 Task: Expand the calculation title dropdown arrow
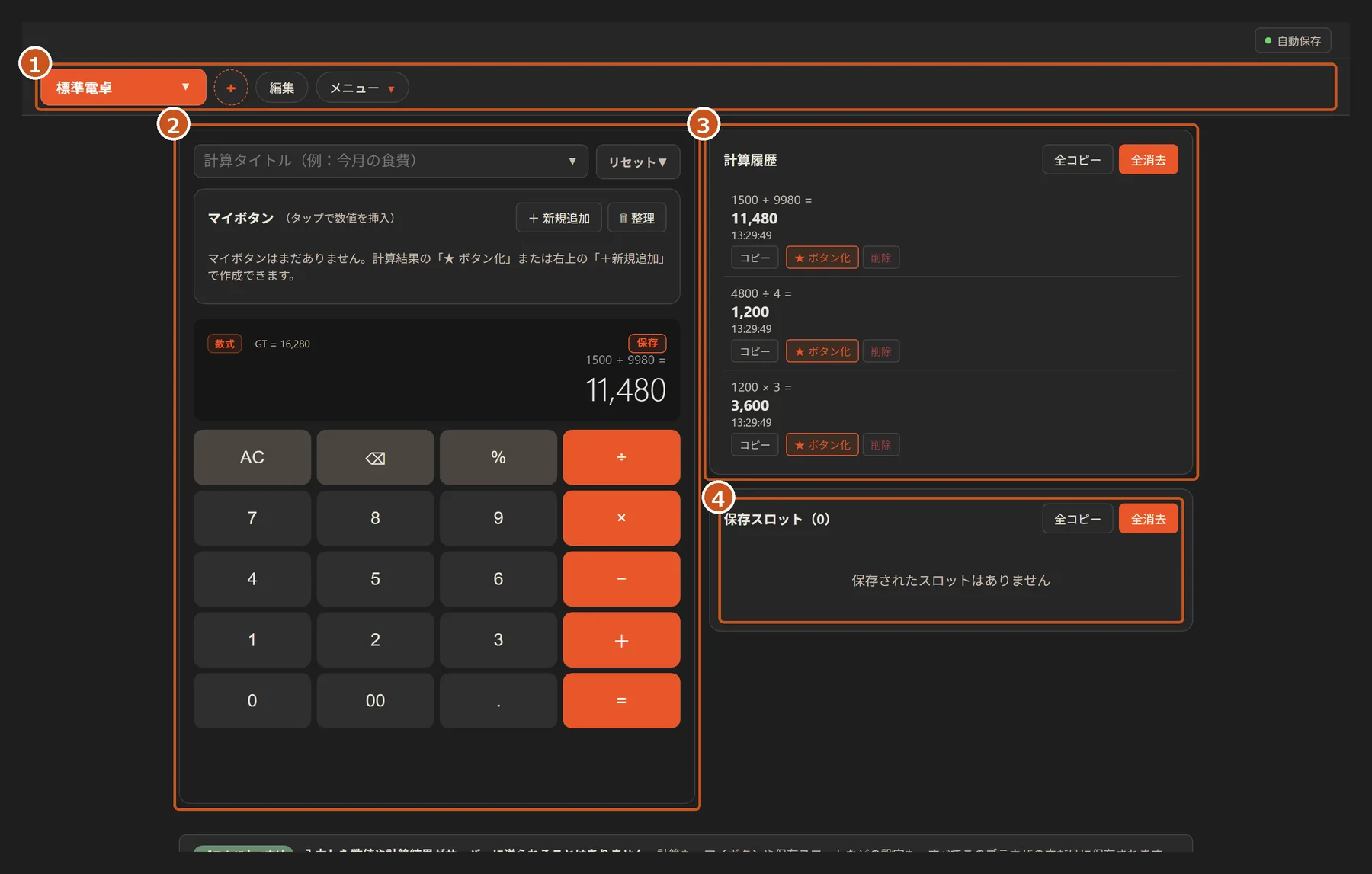(x=572, y=161)
